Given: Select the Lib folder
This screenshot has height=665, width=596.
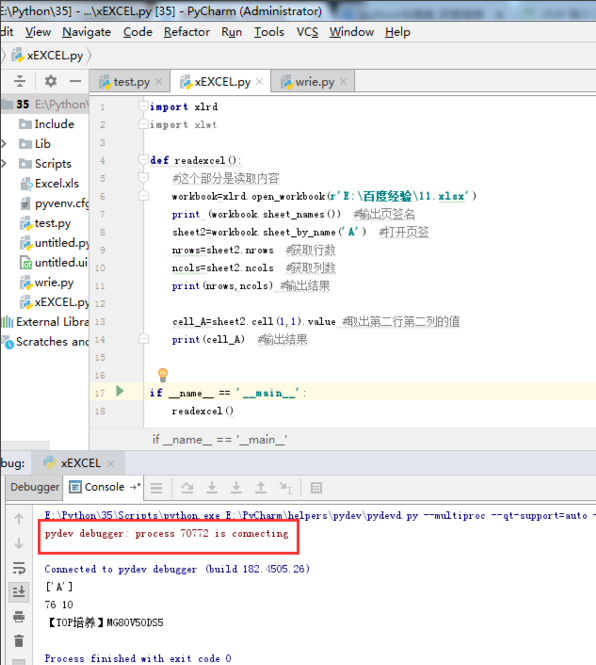Looking at the screenshot, I should 35,144.
